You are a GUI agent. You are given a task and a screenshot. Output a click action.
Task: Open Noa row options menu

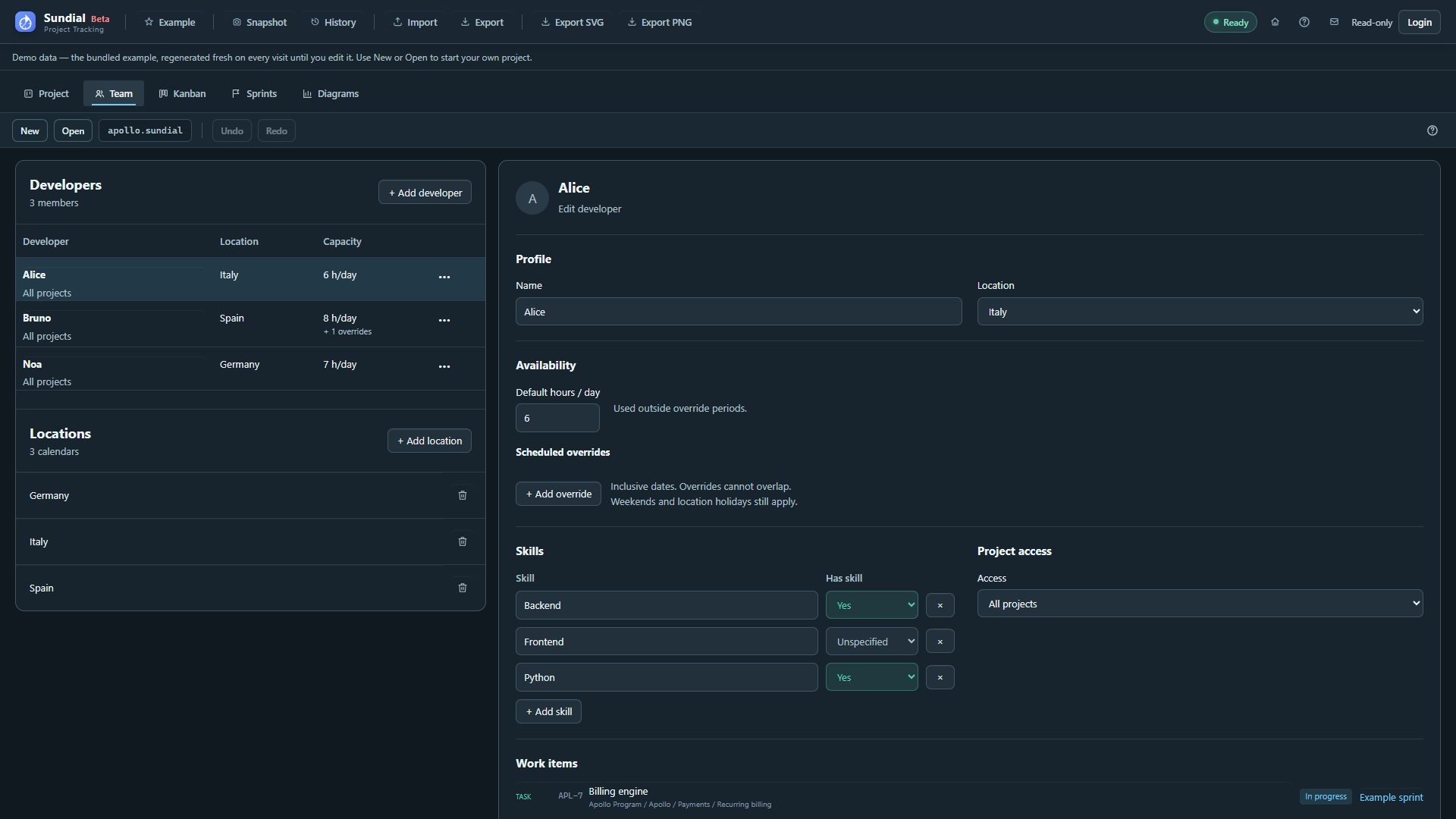444,366
